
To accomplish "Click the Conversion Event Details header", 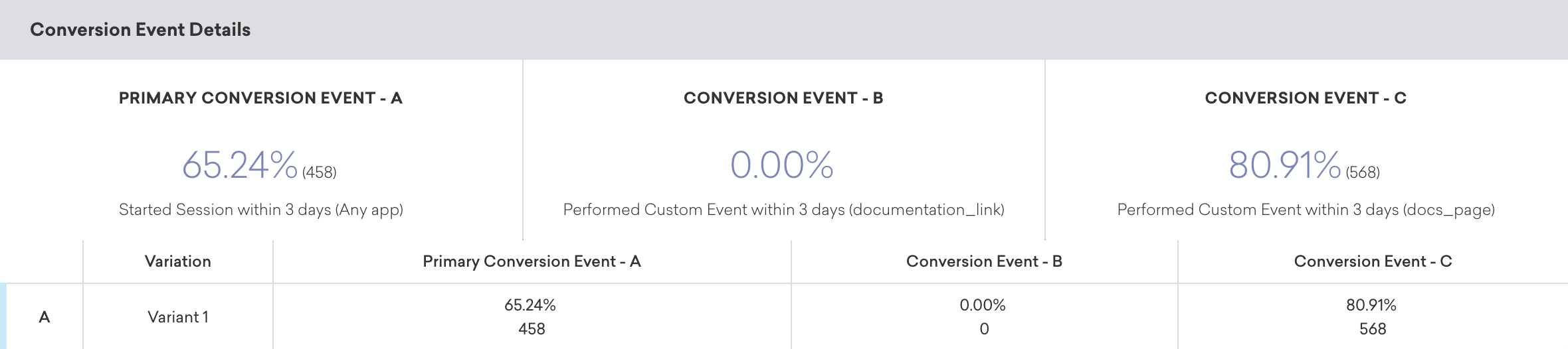I will pyautogui.click(x=140, y=30).
